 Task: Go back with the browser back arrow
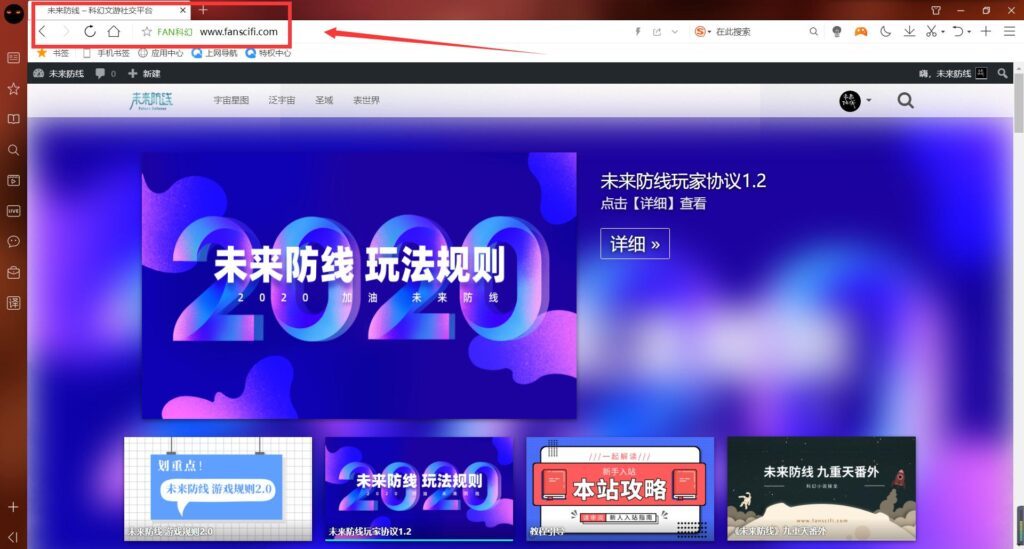(x=42, y=31)
